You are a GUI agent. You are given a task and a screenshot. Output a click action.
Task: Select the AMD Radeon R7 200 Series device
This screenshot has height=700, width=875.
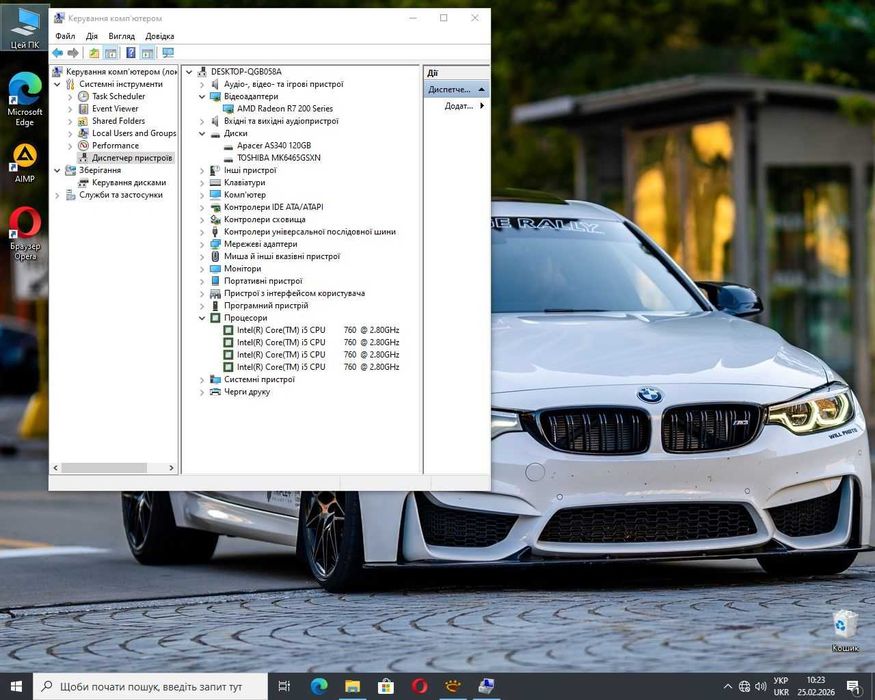tap(284, 108)
